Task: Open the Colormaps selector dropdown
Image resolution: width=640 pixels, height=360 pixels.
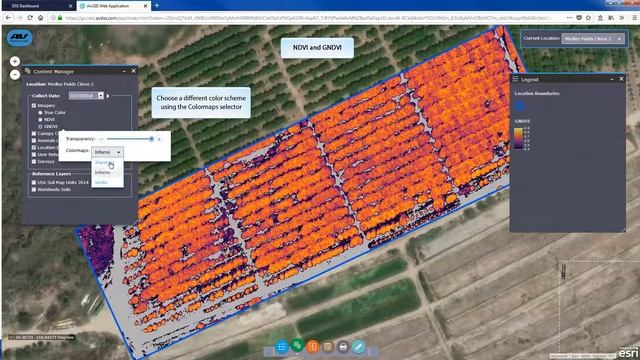Action: point(107,152)
